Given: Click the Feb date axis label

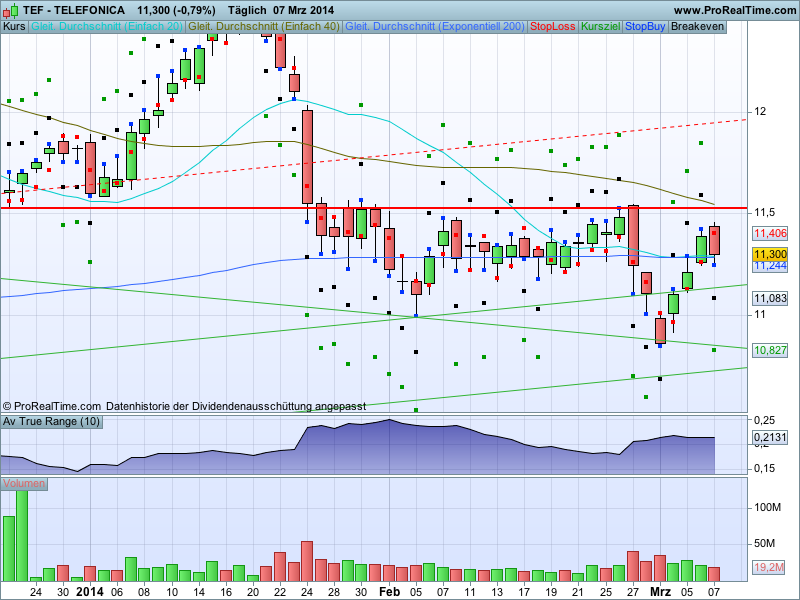Looking at the screenshot, I should [x=389, y=592].
